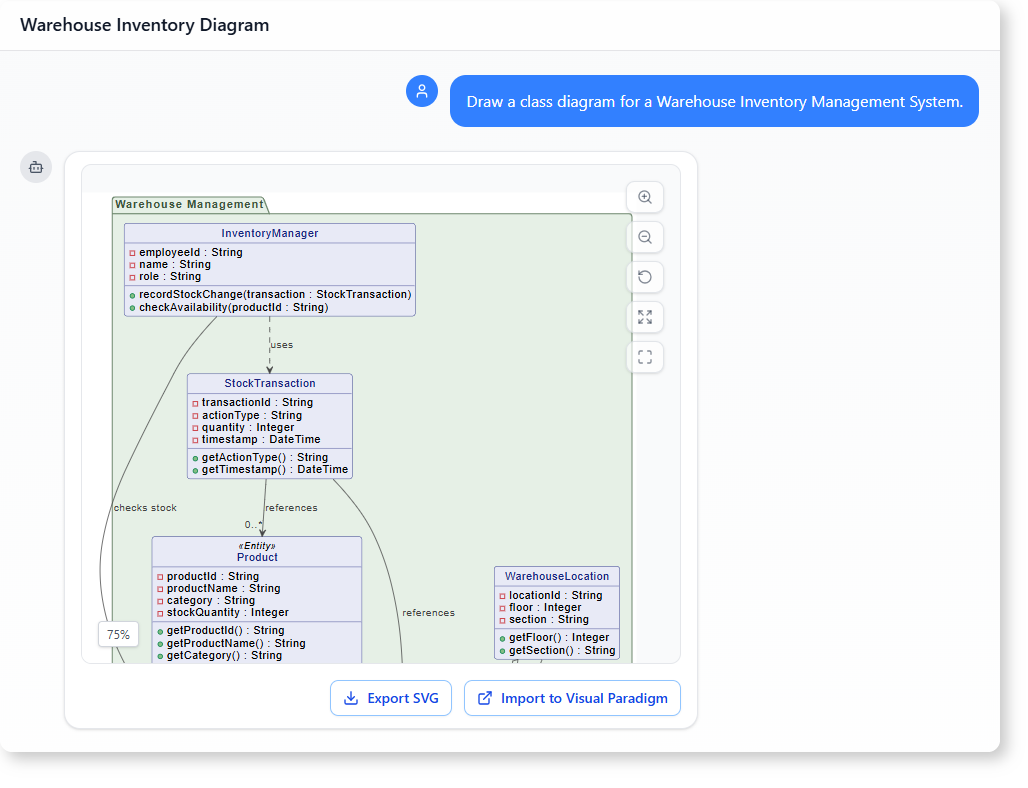Select the StockTransaction class header
This screenshot has width=1028, height=788.
(x=270, y=383)
